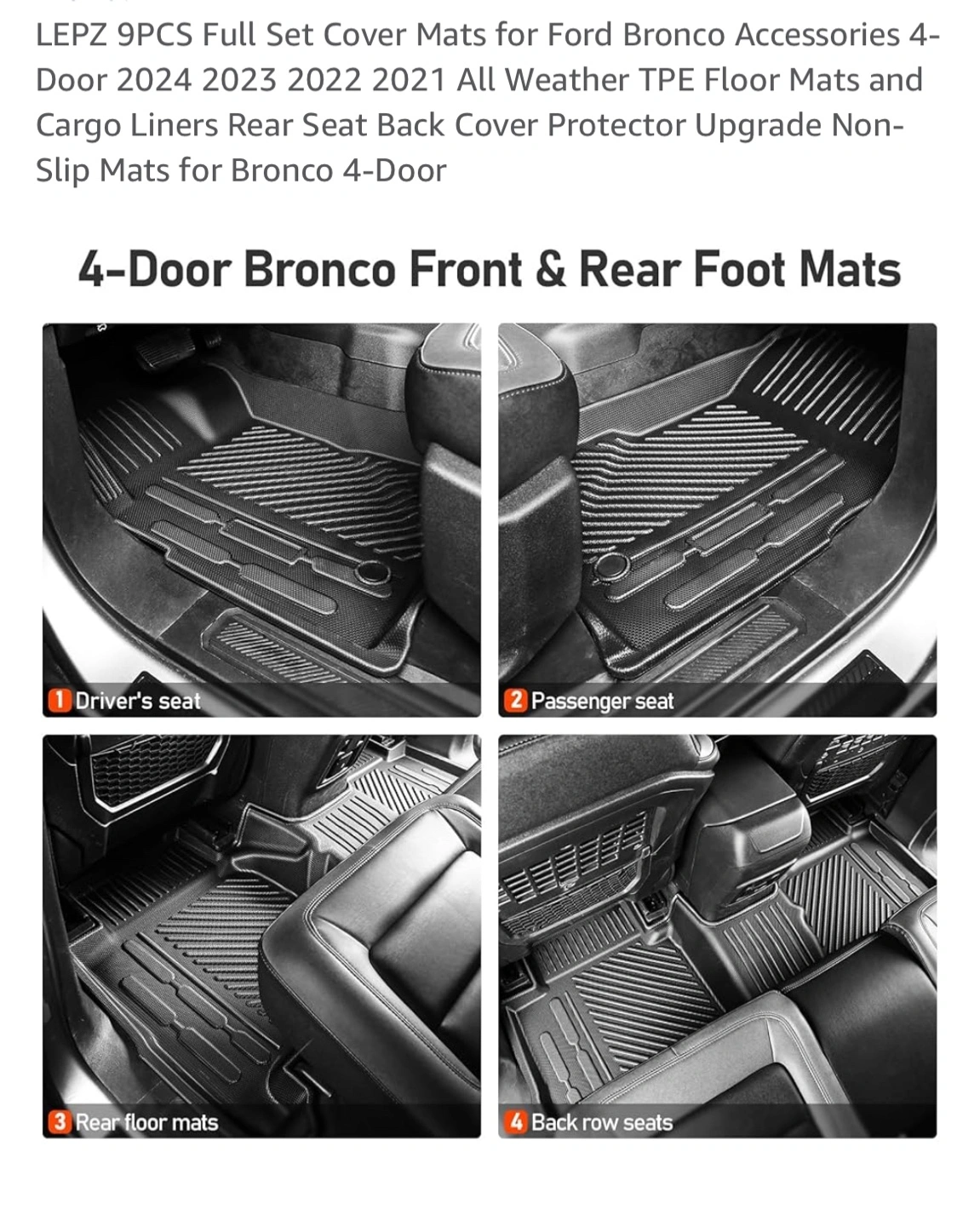
Task: Tap the Back row seats photo
Action: click(717, 937)
